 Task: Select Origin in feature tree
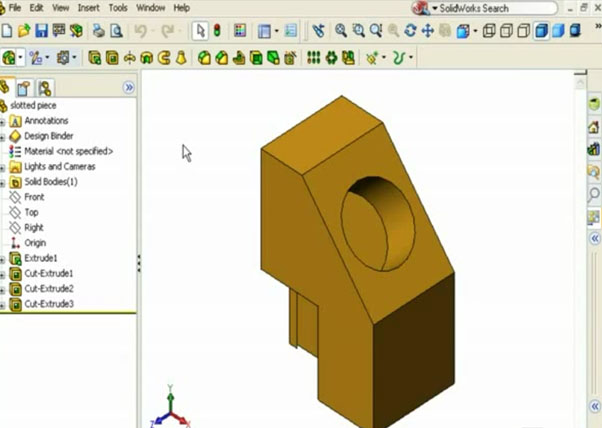point(35,243)
